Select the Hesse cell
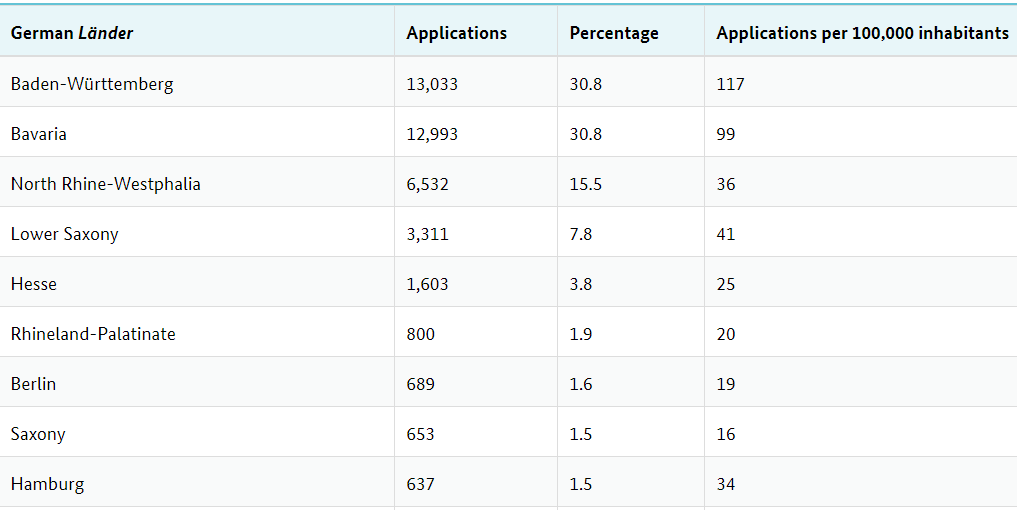 (34, 284)
